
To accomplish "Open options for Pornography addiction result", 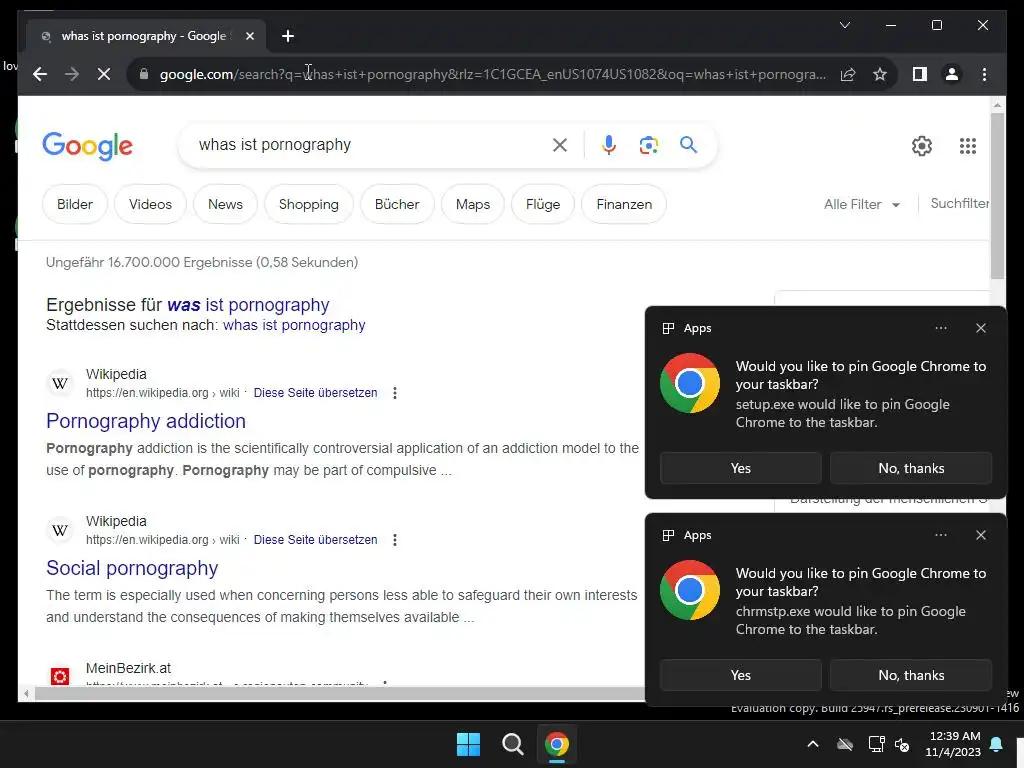I will [x=394, y=393].
